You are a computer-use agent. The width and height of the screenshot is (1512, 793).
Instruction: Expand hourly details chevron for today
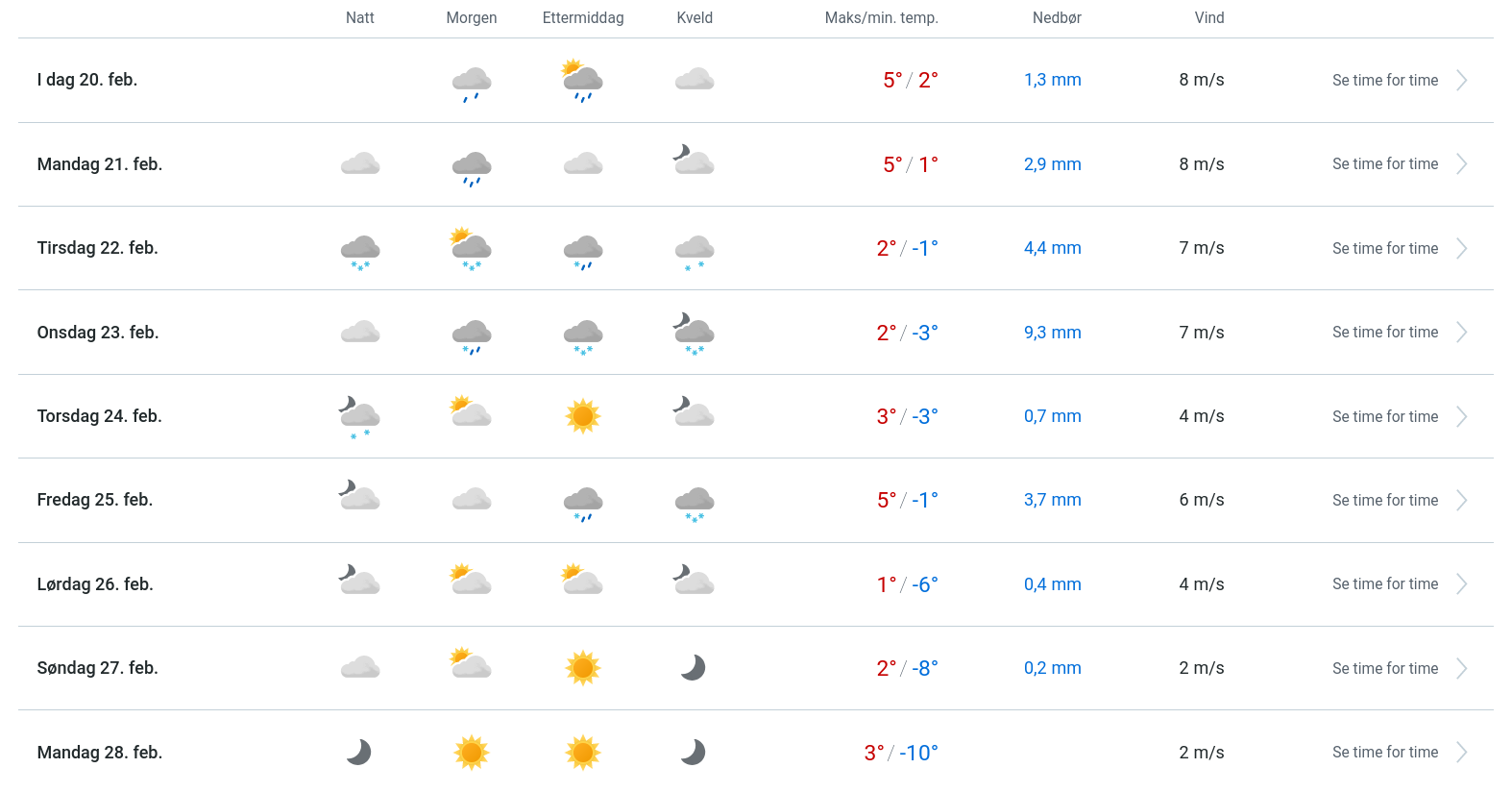[x=1461, y=80]
